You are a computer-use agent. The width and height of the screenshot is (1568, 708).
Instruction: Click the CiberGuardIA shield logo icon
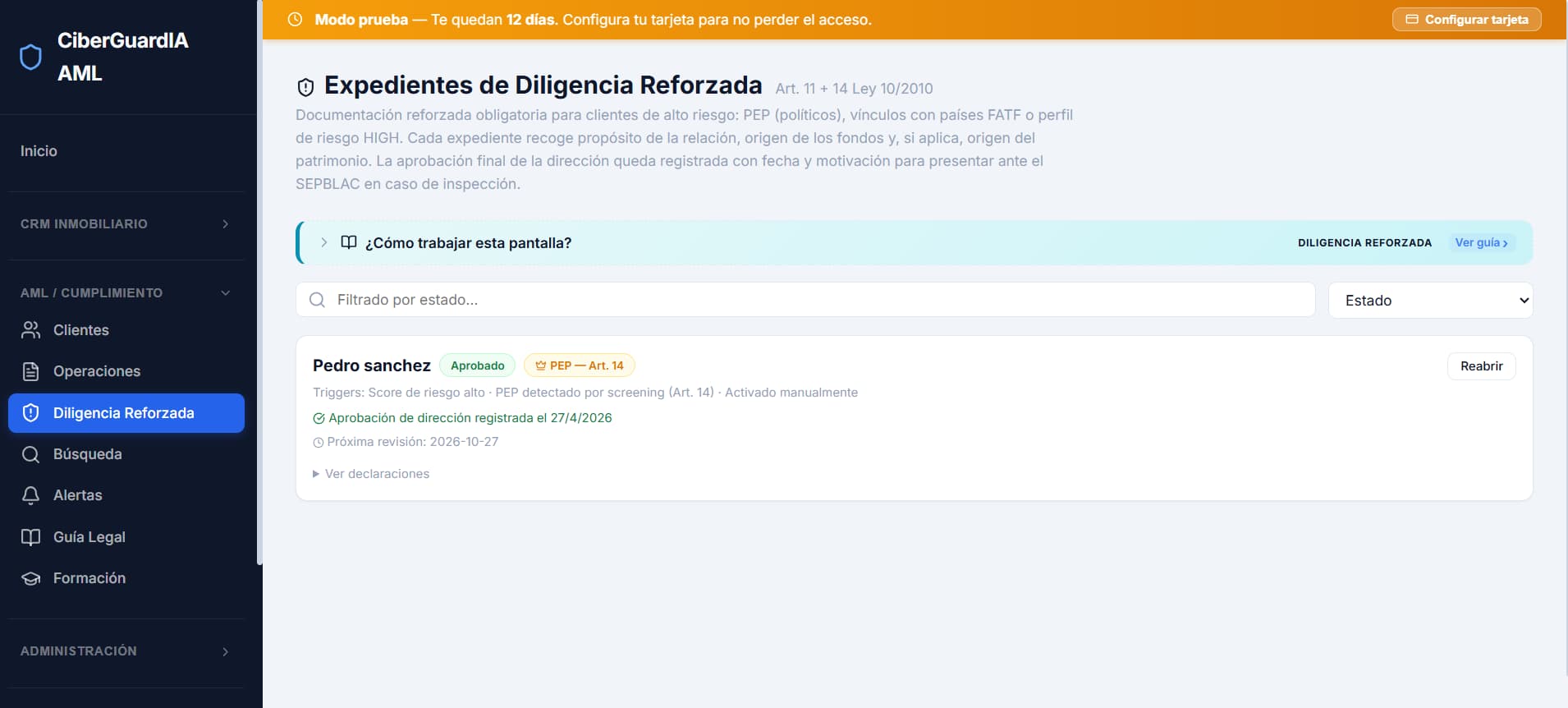(30, 57)
